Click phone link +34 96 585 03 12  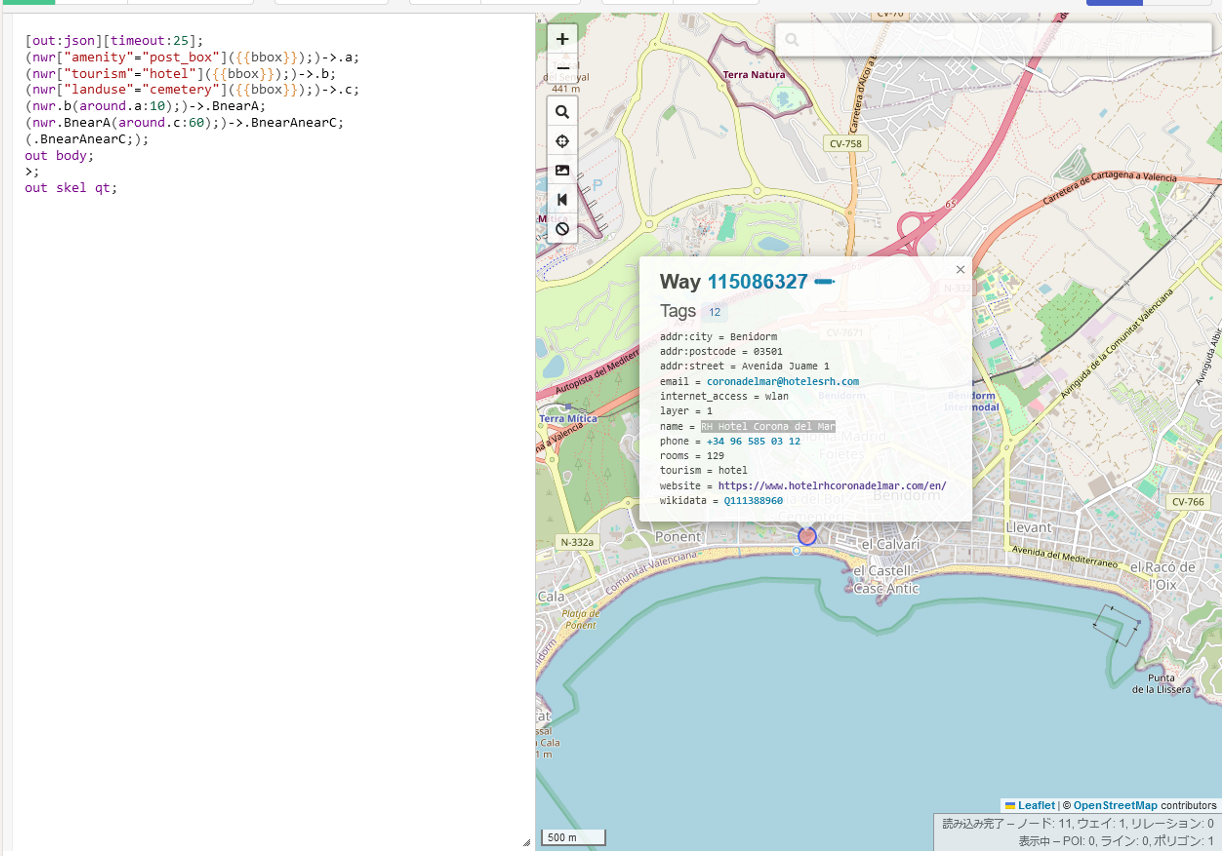coord(753,441)
